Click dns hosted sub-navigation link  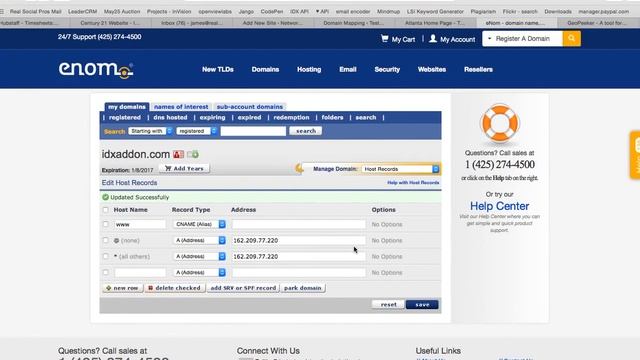click(170, 118)
